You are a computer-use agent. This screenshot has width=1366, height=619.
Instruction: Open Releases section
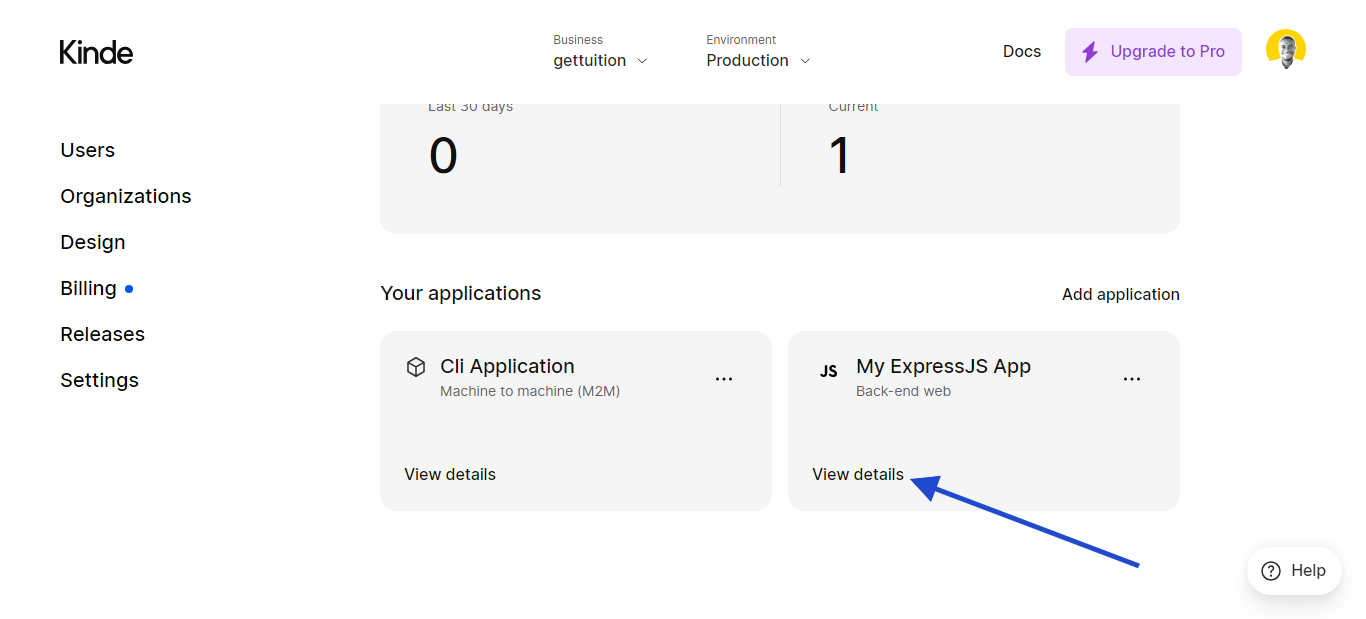click(x=103, y=334)
